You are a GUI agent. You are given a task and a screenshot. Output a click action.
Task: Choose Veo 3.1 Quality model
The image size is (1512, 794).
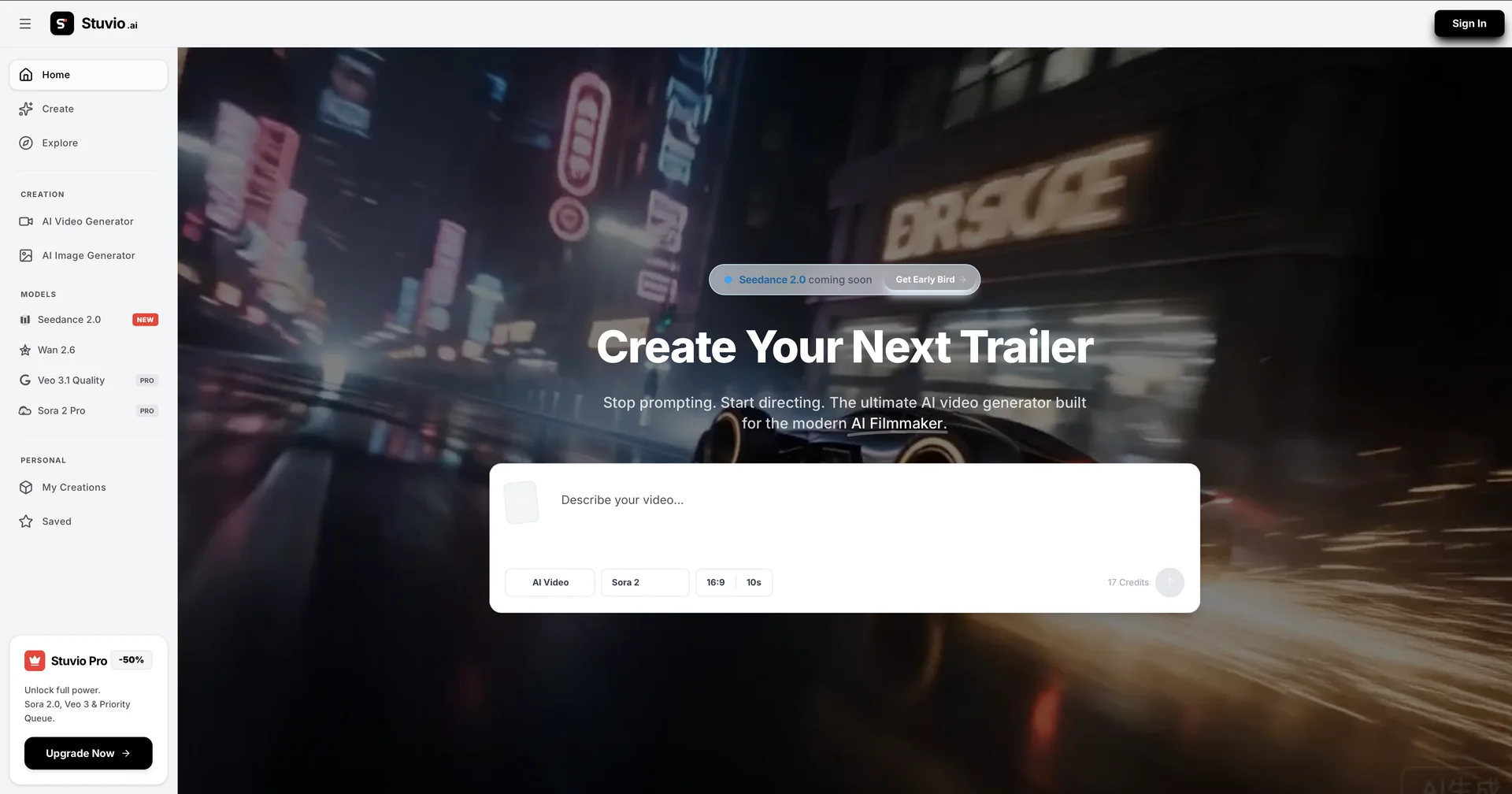click(71, 380)
